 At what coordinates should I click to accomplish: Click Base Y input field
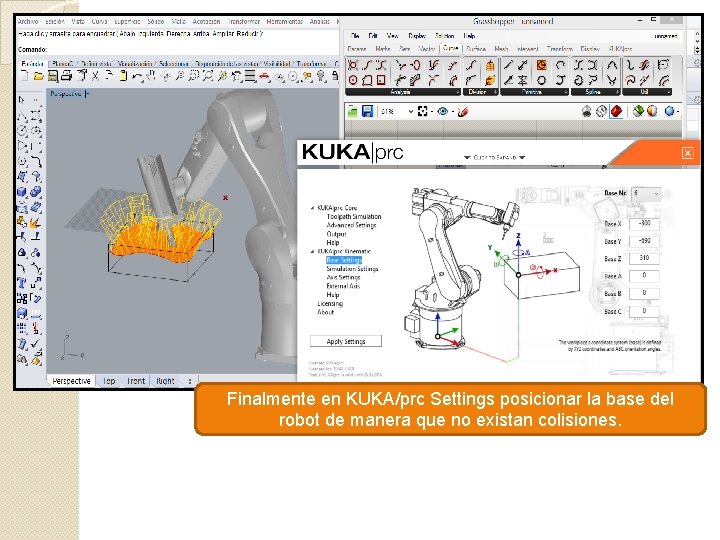[x=644, y=241]
